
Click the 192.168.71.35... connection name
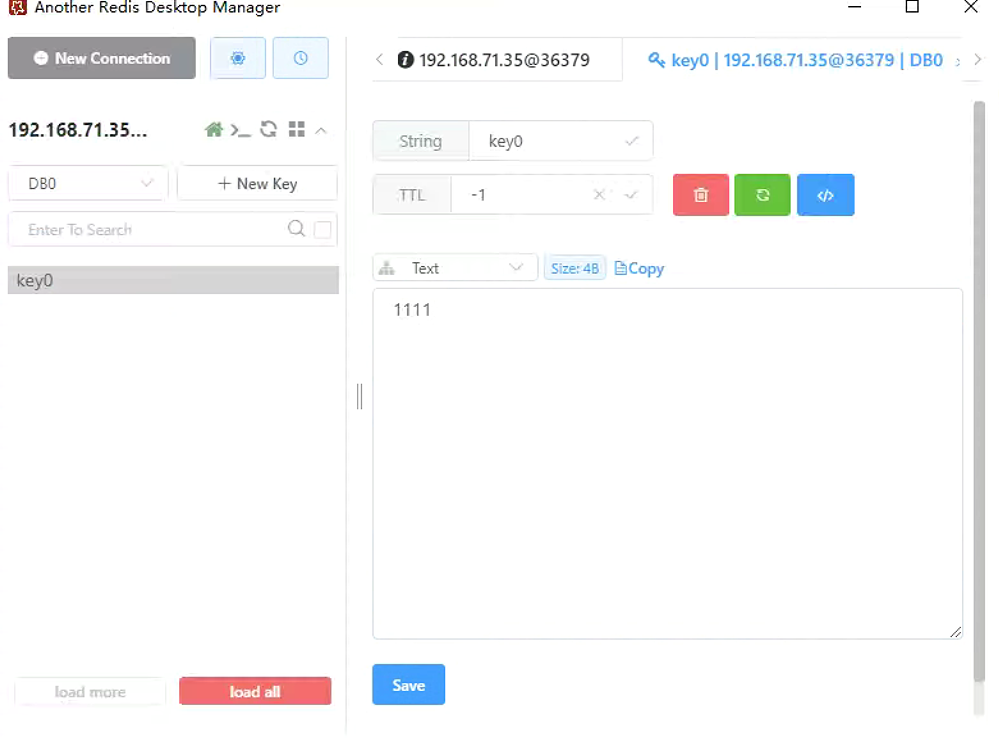[78, 130]
